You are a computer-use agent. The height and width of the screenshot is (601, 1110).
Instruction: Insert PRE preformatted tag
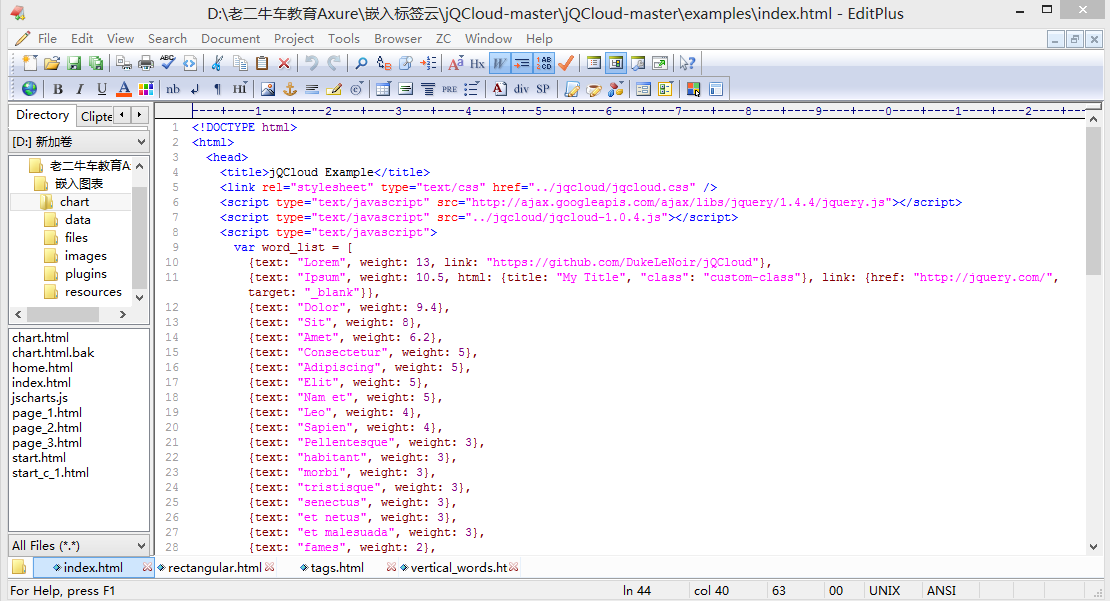coord(450,88)
